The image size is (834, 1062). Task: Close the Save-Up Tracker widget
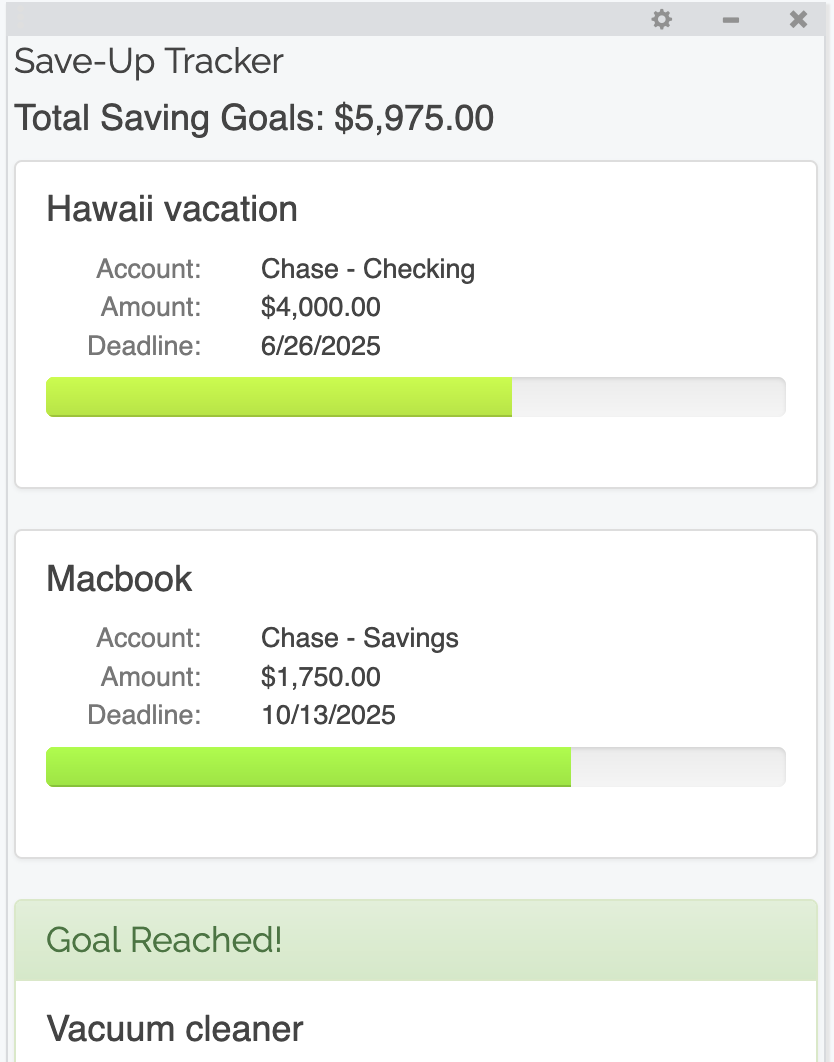(x=798, y=19)
